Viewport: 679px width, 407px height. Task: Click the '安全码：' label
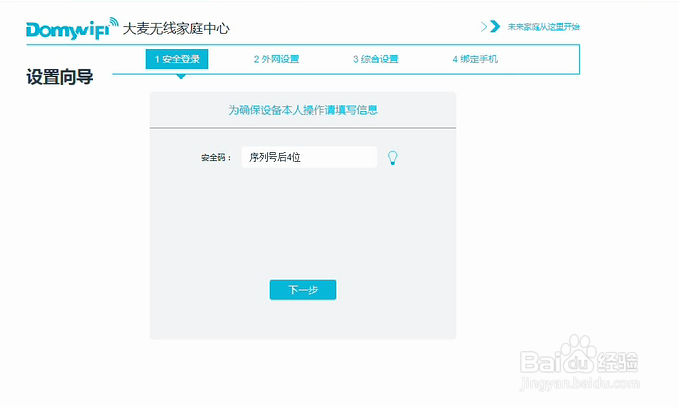point(216,158)
